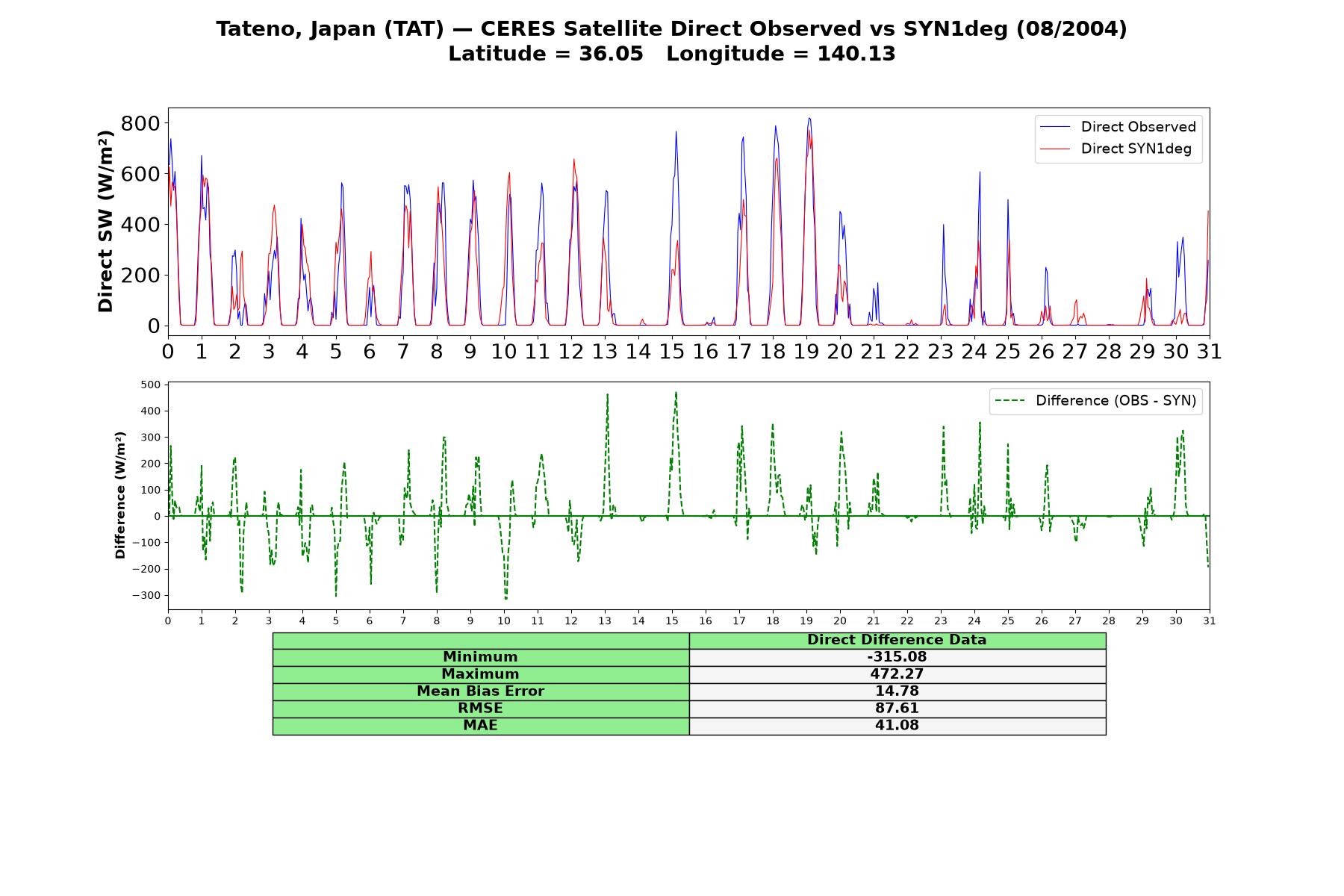
Task: Click the Difference (W/m²) axis label
Action: point(120,495)
